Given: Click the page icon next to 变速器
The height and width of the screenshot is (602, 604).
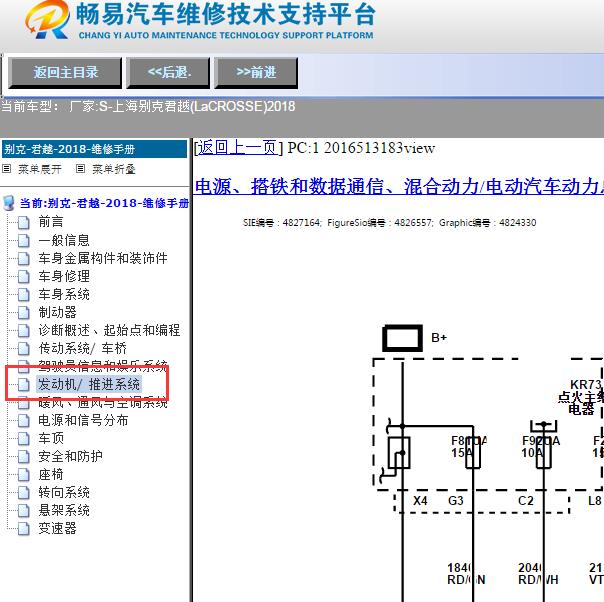Looking at the screenshot, I should click(23, 528).
